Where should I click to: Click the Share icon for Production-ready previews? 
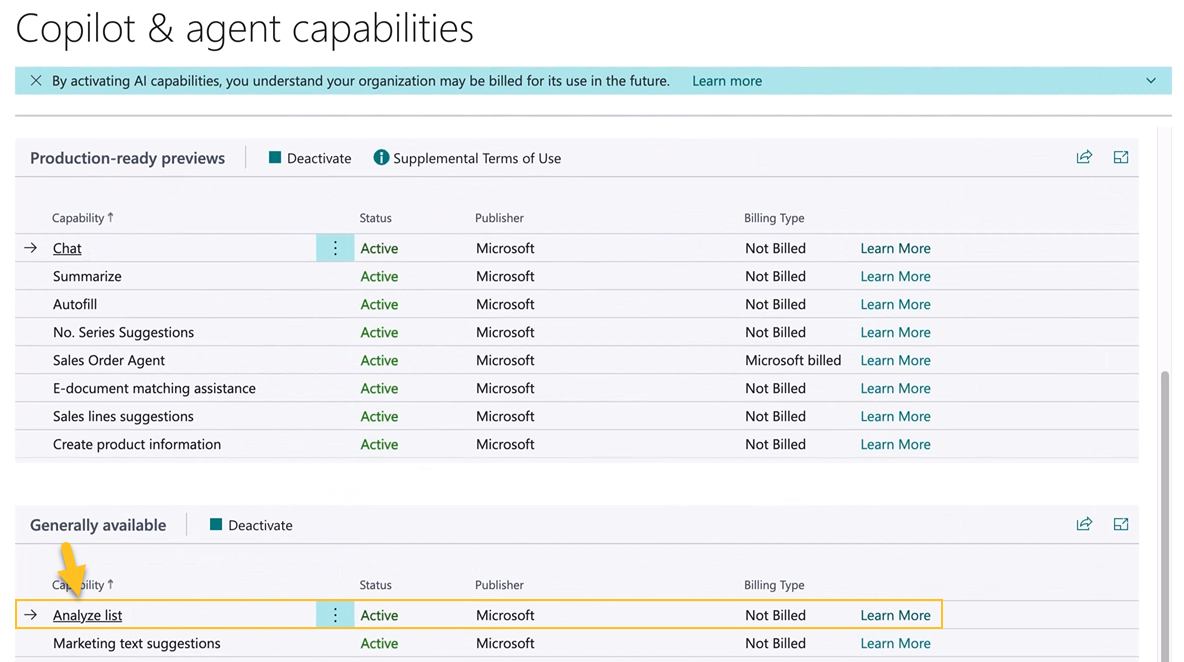(1084, 157)
